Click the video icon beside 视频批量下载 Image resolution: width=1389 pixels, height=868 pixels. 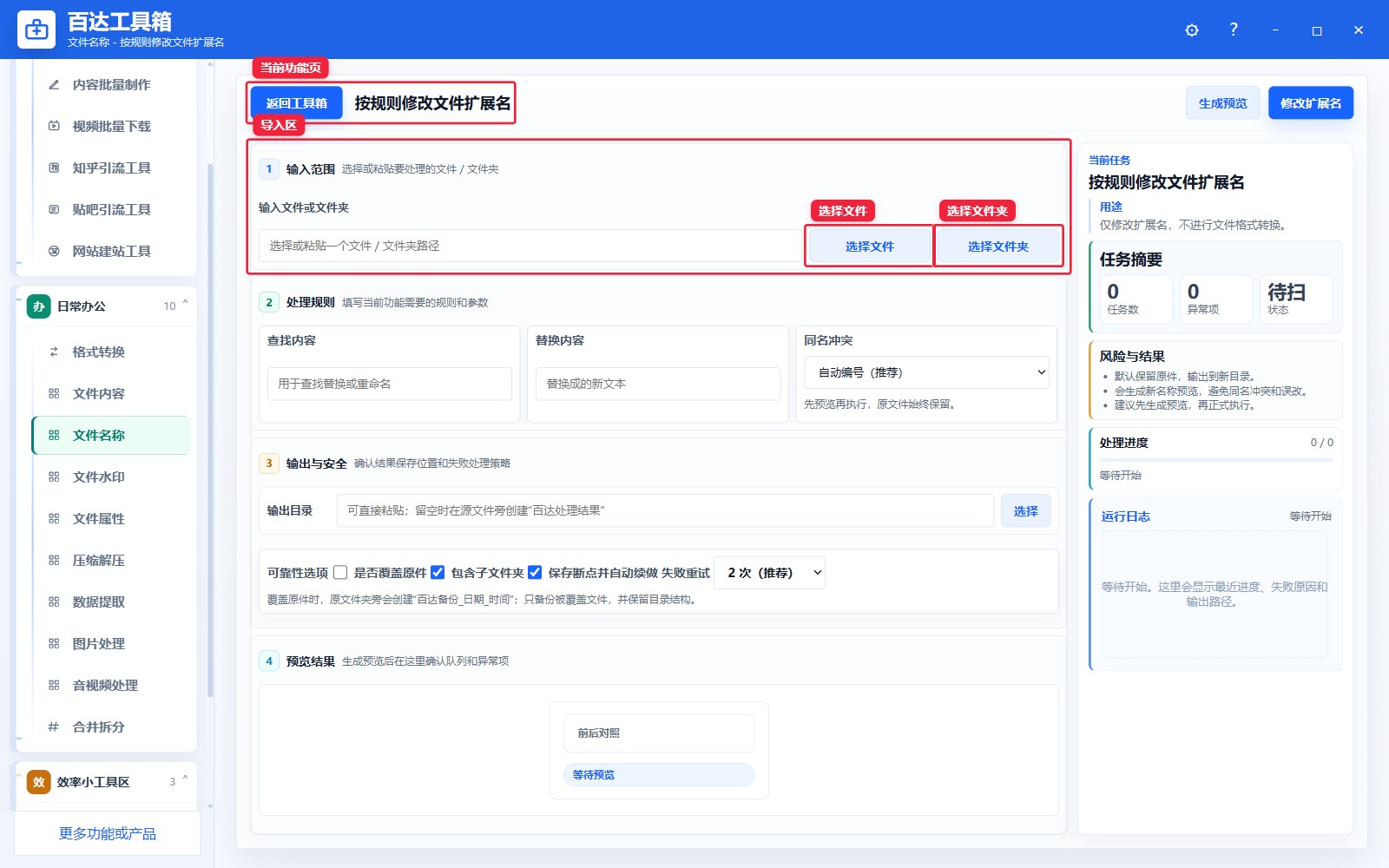(x=54, y=126)
